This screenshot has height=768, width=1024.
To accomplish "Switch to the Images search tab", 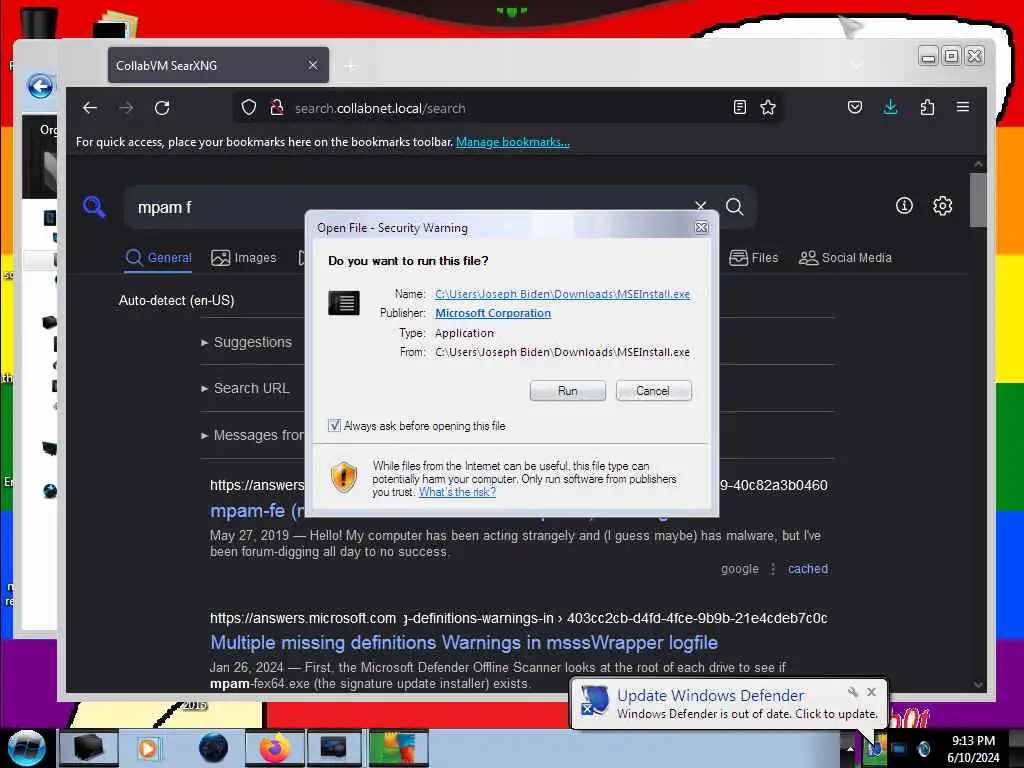I will pyautogui.click(x=244, y=258).
